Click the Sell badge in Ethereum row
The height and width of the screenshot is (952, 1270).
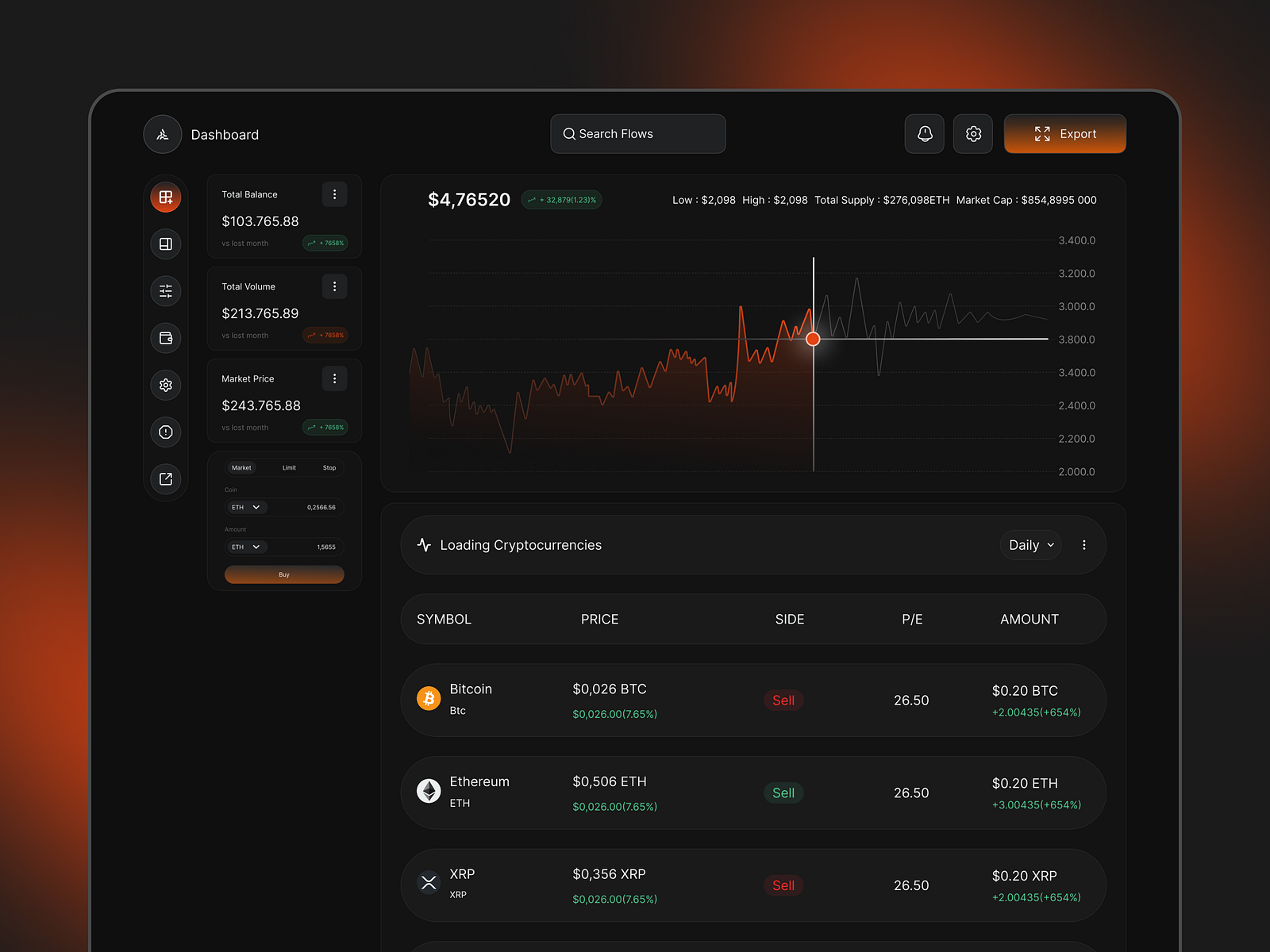click(x=783, y=793)
